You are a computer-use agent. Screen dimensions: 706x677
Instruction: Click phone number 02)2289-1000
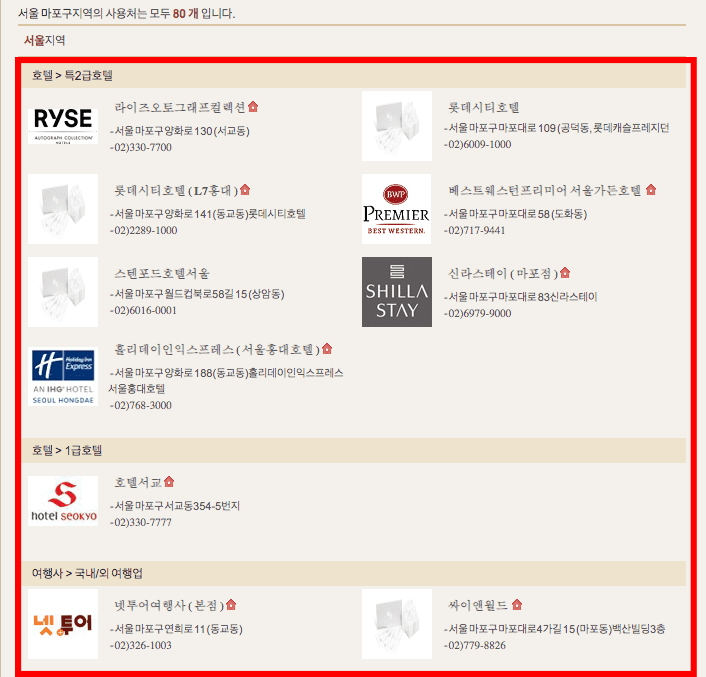144,230
